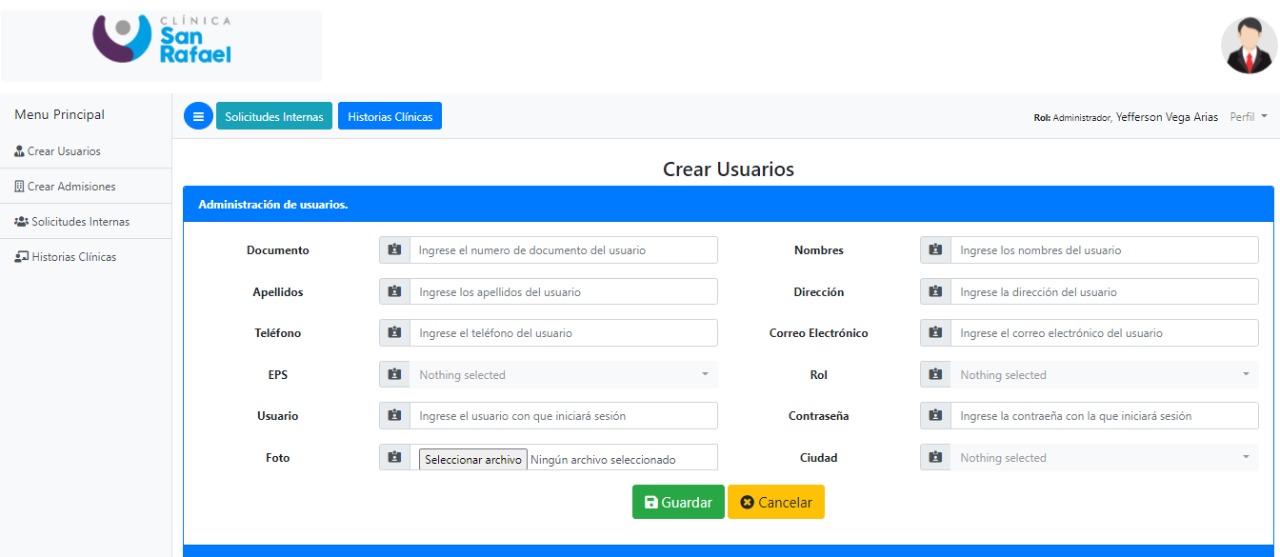
Task: Click the Solicitudes Internas top button
Action: coord(274,117)
